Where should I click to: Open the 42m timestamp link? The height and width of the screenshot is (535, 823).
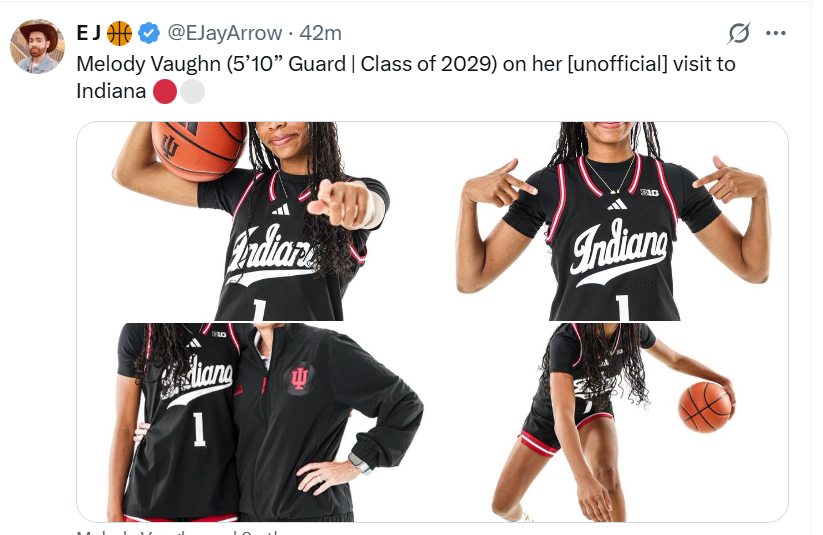(x=320, y=33)
